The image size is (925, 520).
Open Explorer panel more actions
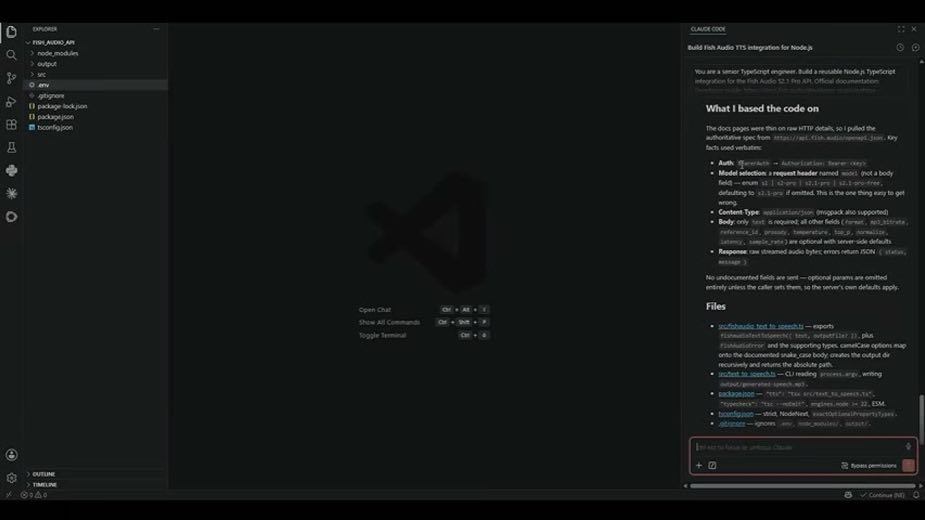[156, 29]
